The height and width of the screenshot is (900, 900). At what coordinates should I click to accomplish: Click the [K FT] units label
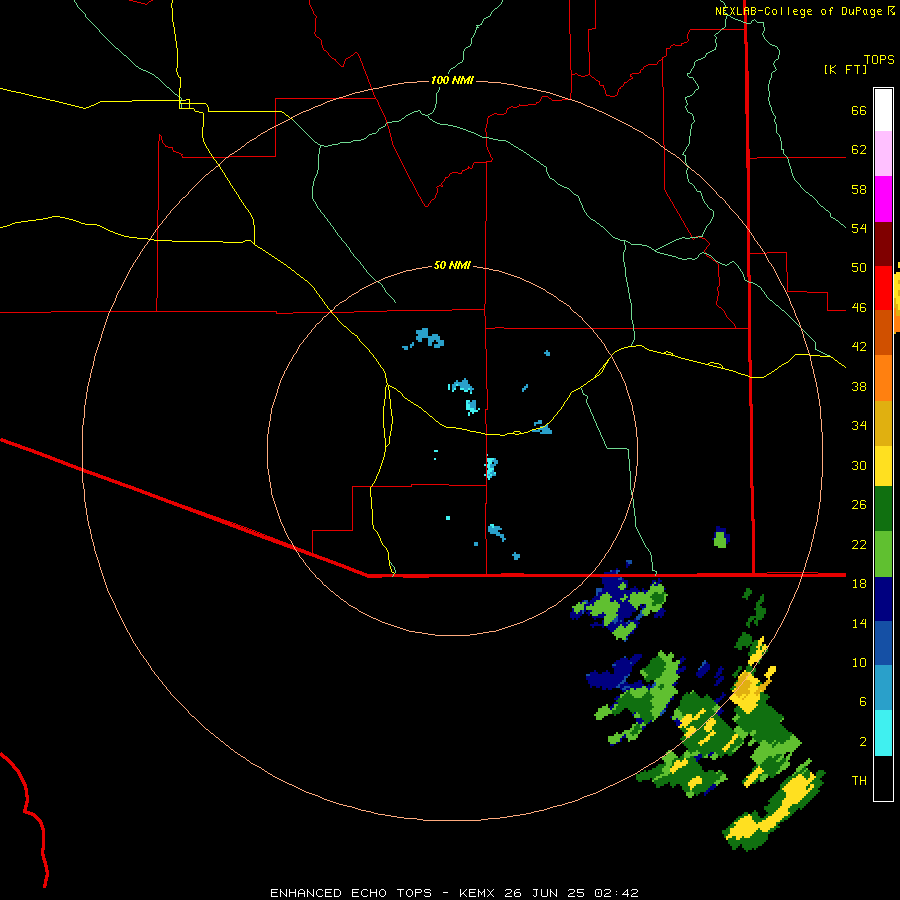(845, 70)
